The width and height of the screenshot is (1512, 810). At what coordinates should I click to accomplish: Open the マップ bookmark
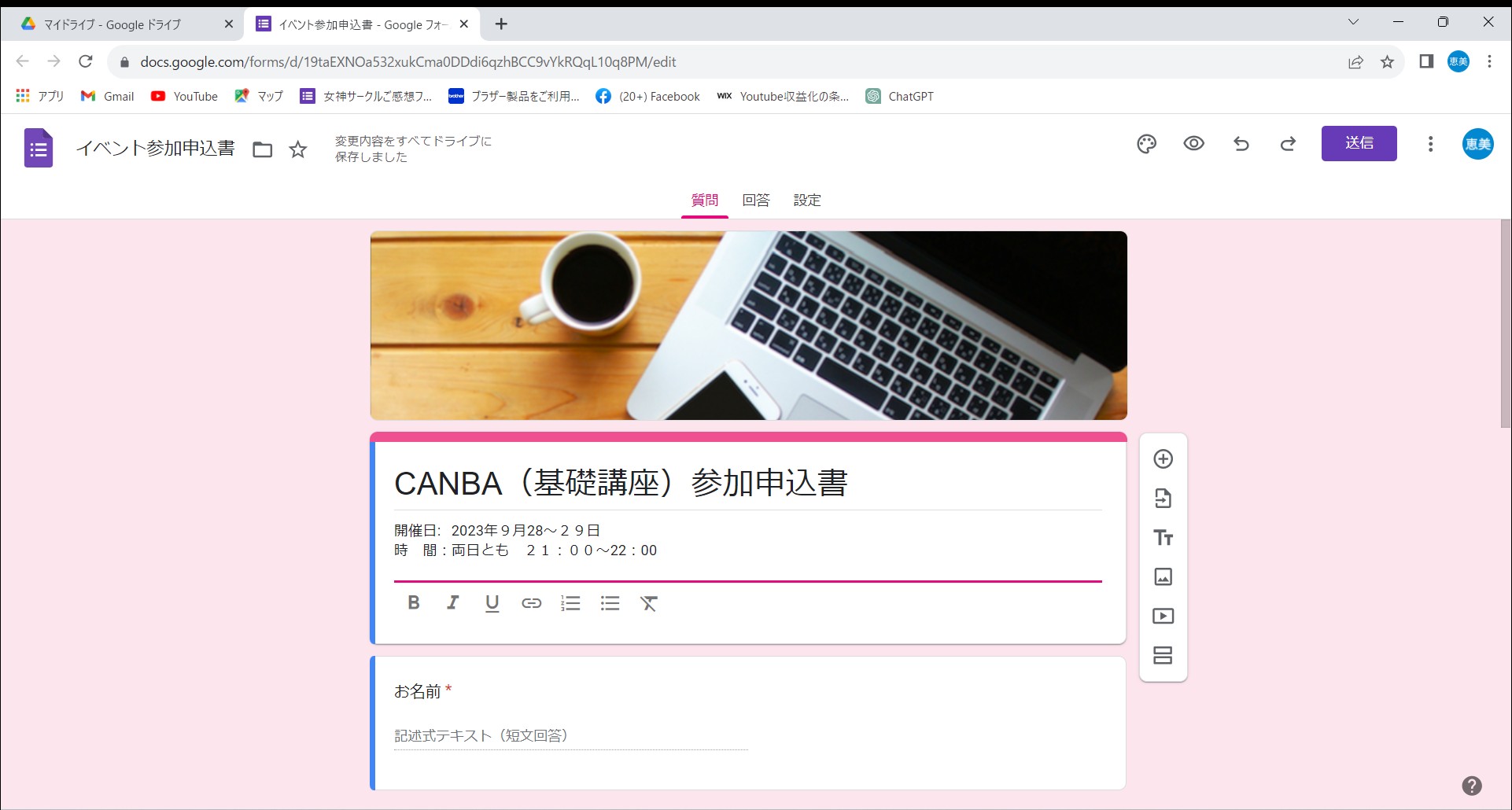point(259,96)
